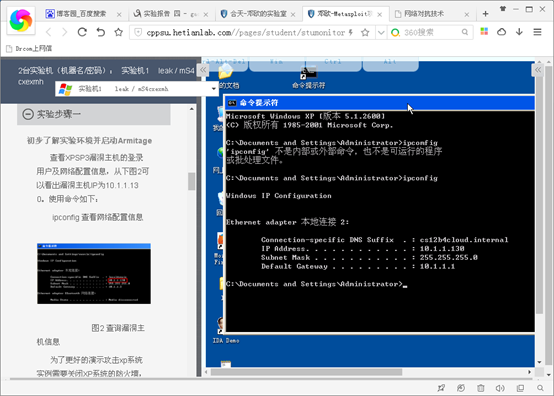Click the undo/restore arrow icon in toolbar
Image resolution: width=554 pixels, height=396 pixels.
[x=101, y=32]
